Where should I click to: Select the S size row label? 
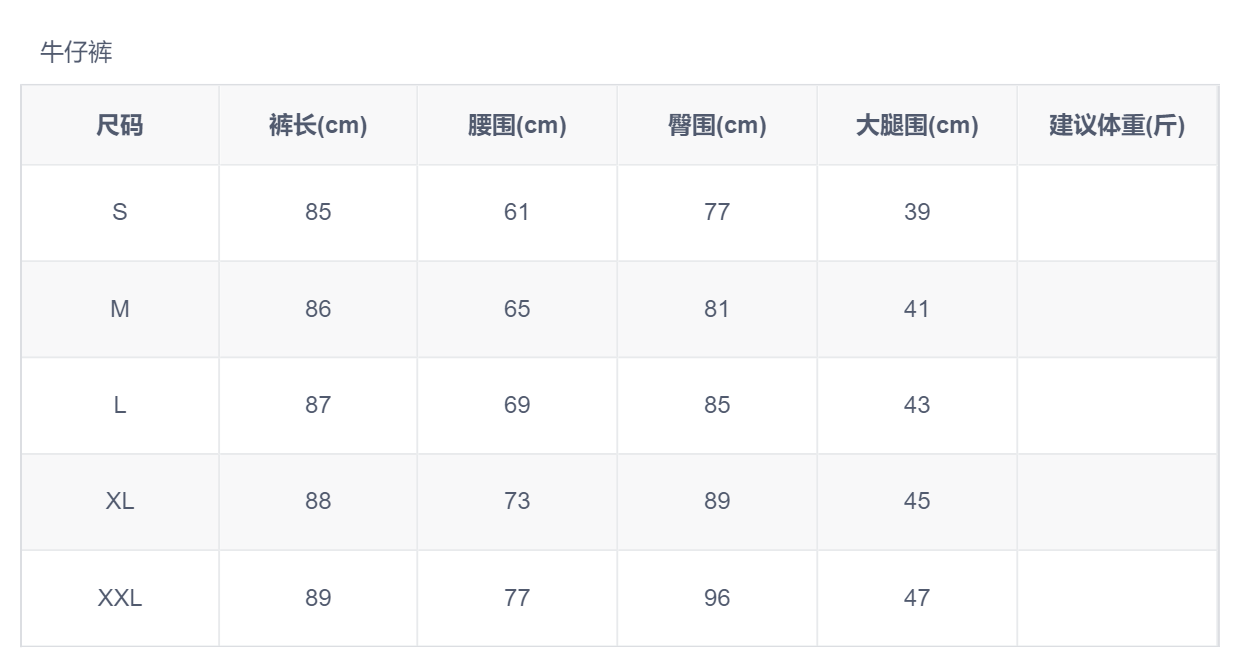(120, 212)
